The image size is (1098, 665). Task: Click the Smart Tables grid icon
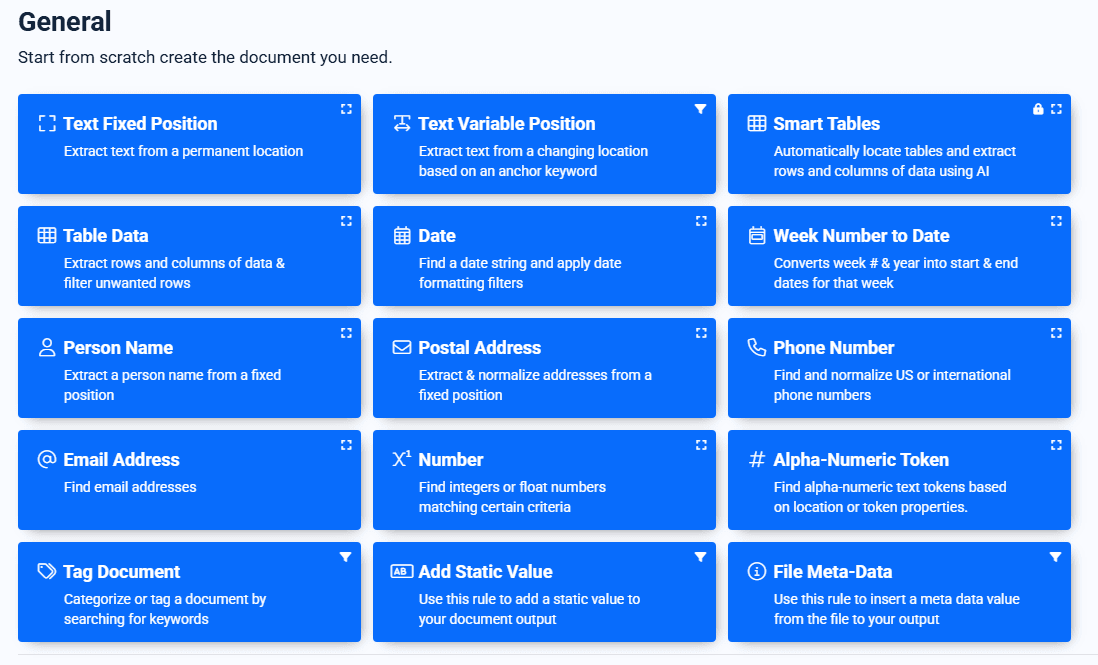click(x=757, y=124)
